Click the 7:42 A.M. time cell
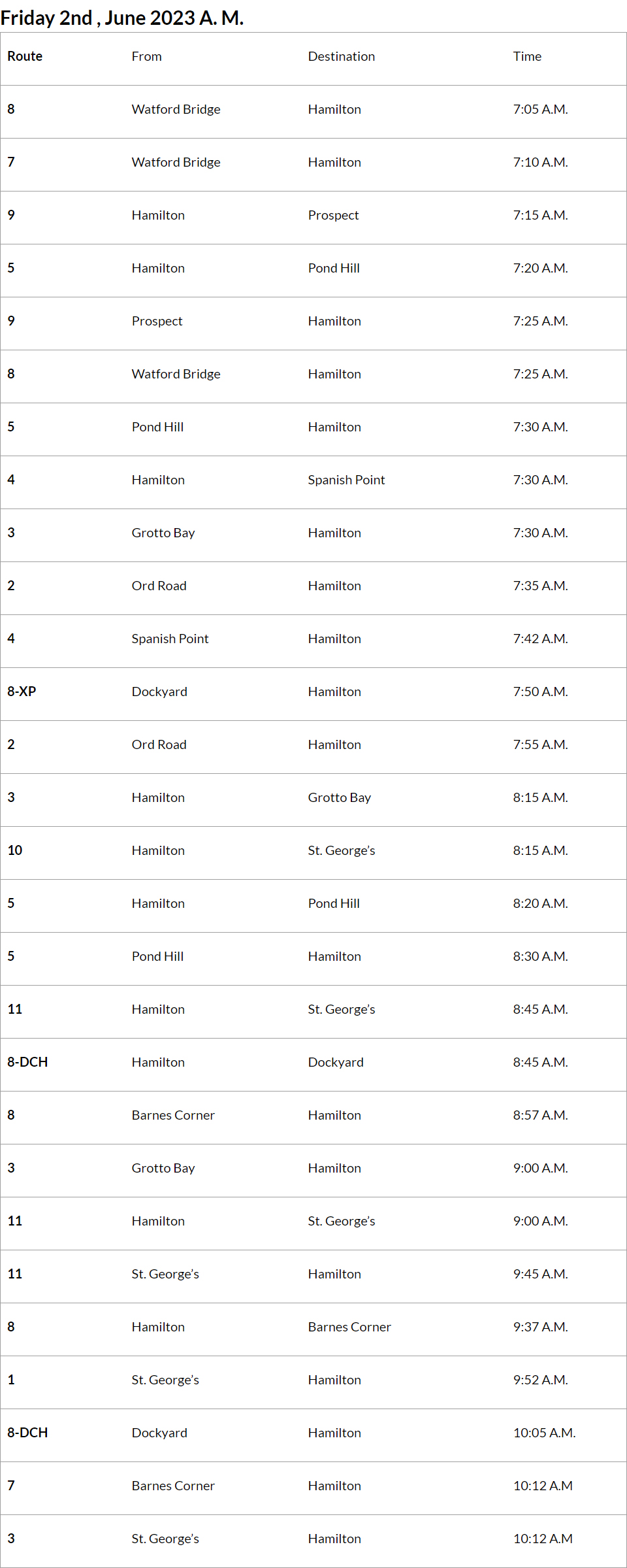 coord(540,639)
